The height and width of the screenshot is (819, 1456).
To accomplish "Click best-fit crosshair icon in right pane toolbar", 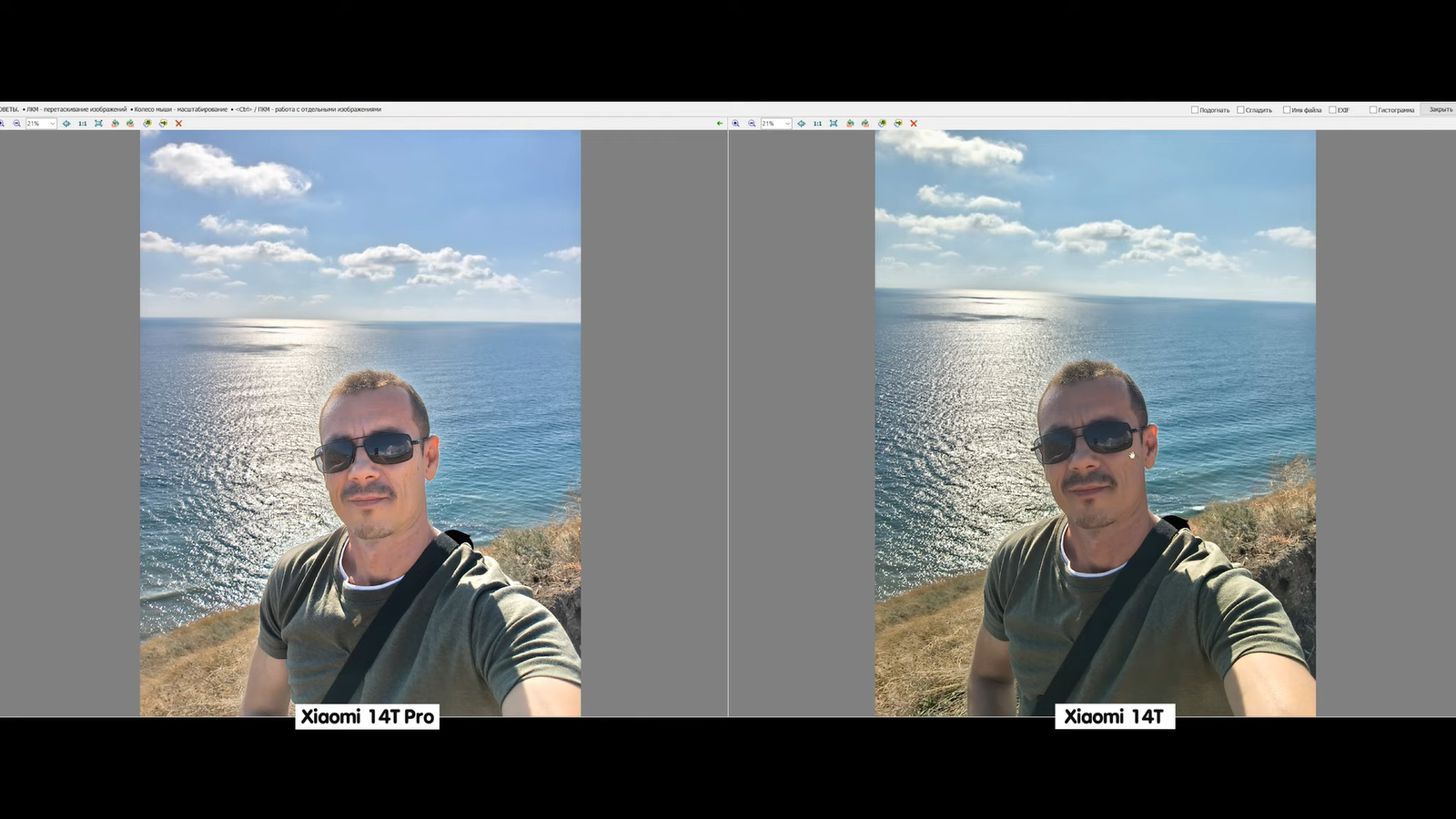I will (x=802, y=124).
